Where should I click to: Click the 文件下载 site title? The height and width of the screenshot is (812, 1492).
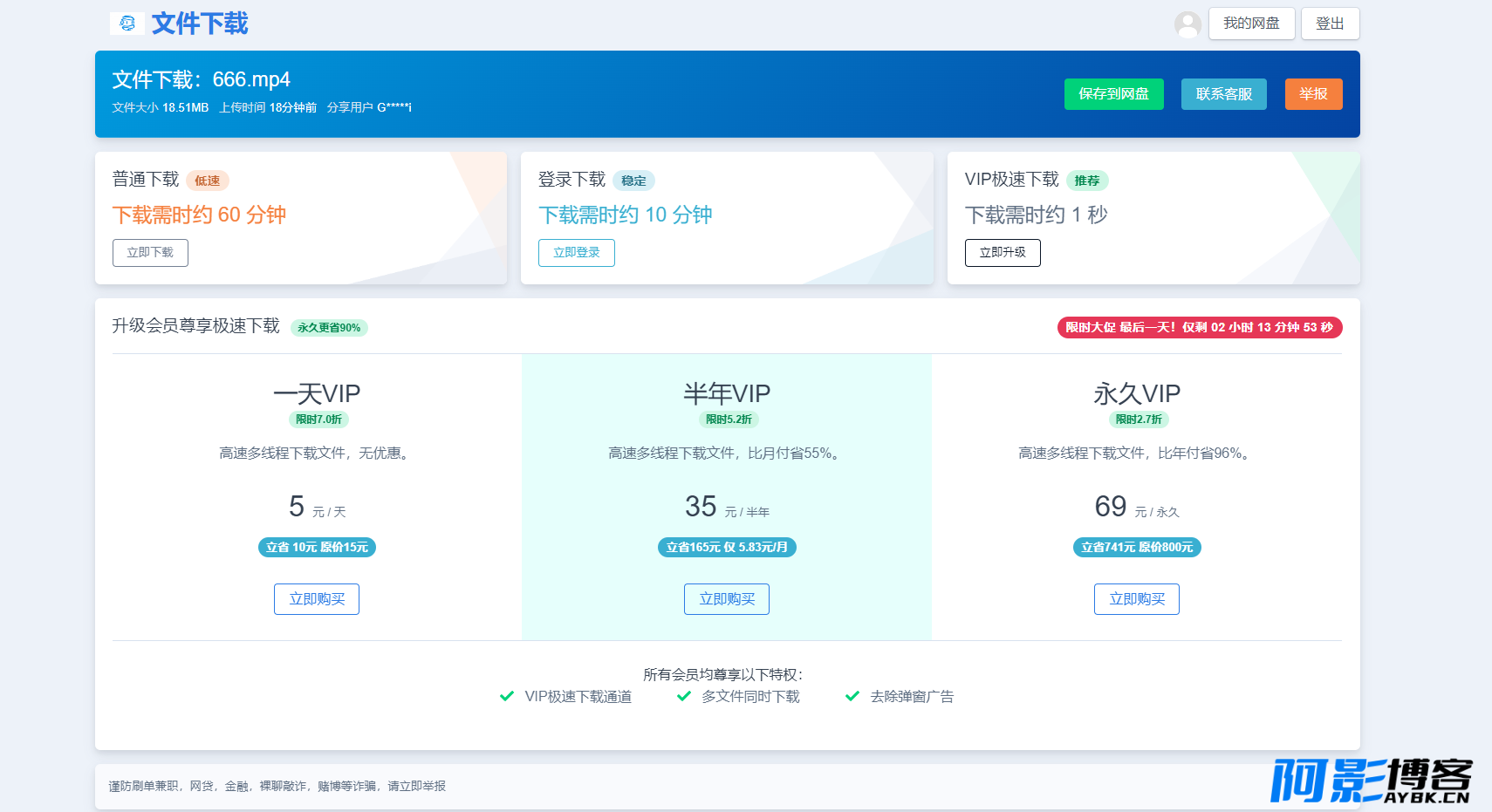click(x=200, y=24)
